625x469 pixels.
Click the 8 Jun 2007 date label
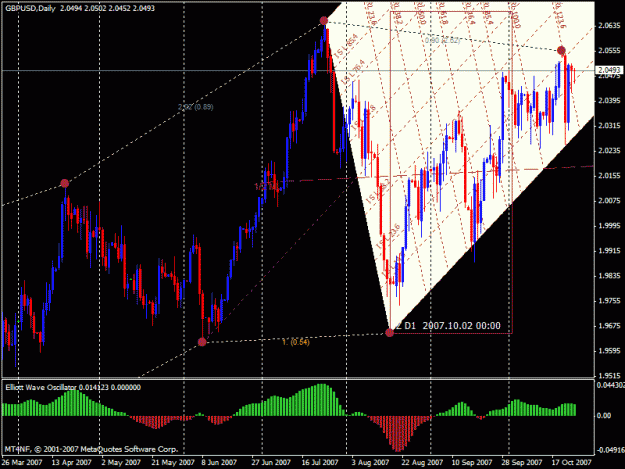pos(219,463)
